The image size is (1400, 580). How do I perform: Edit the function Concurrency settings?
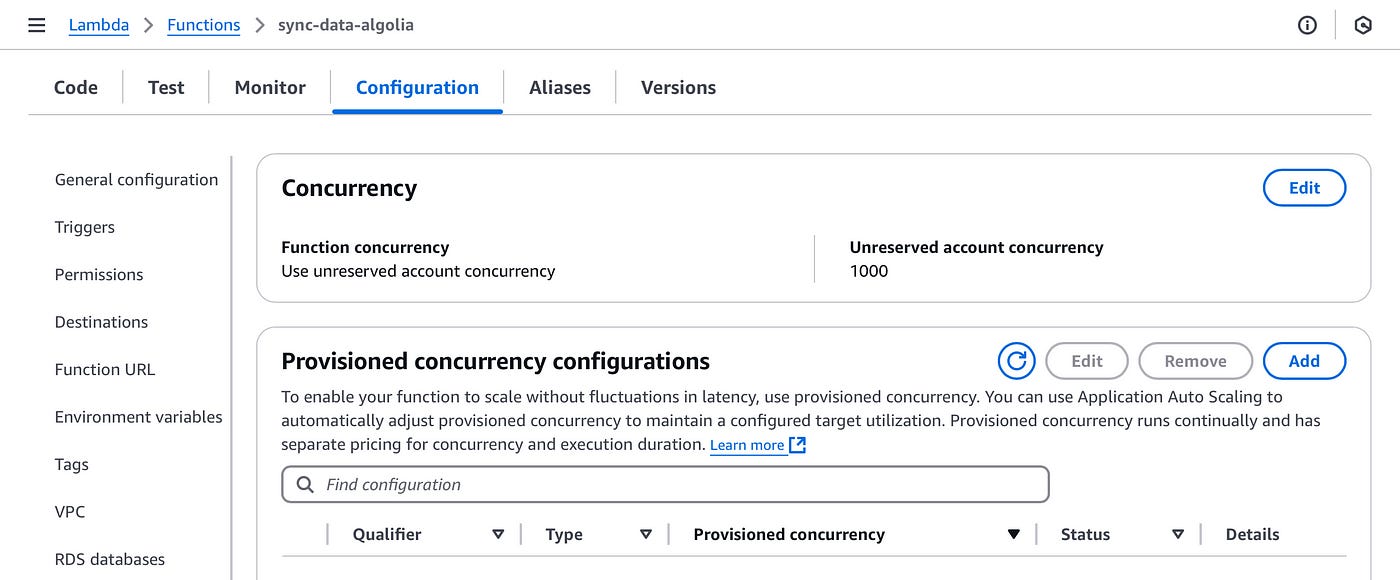click(x=1304, y=187)
